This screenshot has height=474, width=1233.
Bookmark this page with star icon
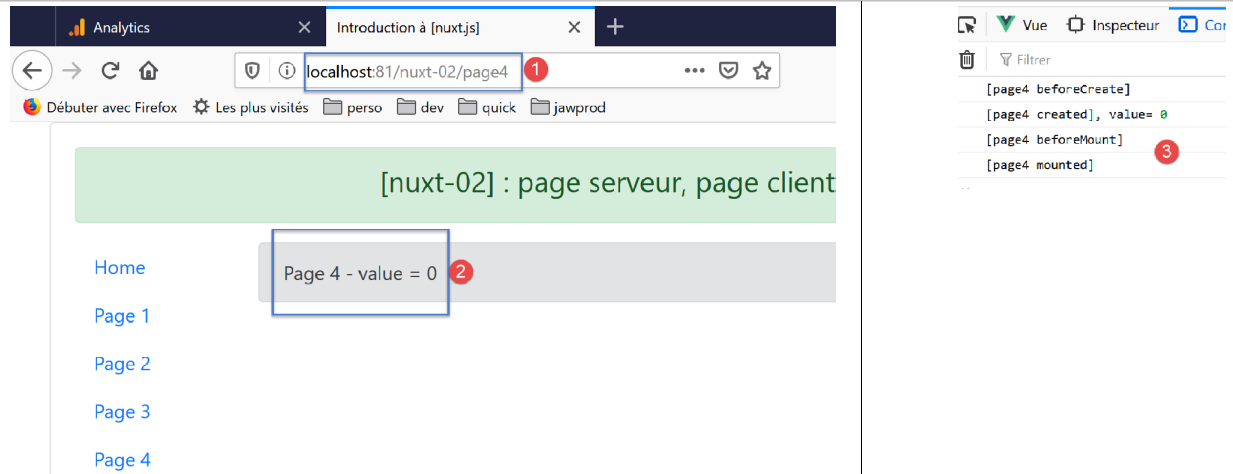pyautogui.click(x=762, y=71)
